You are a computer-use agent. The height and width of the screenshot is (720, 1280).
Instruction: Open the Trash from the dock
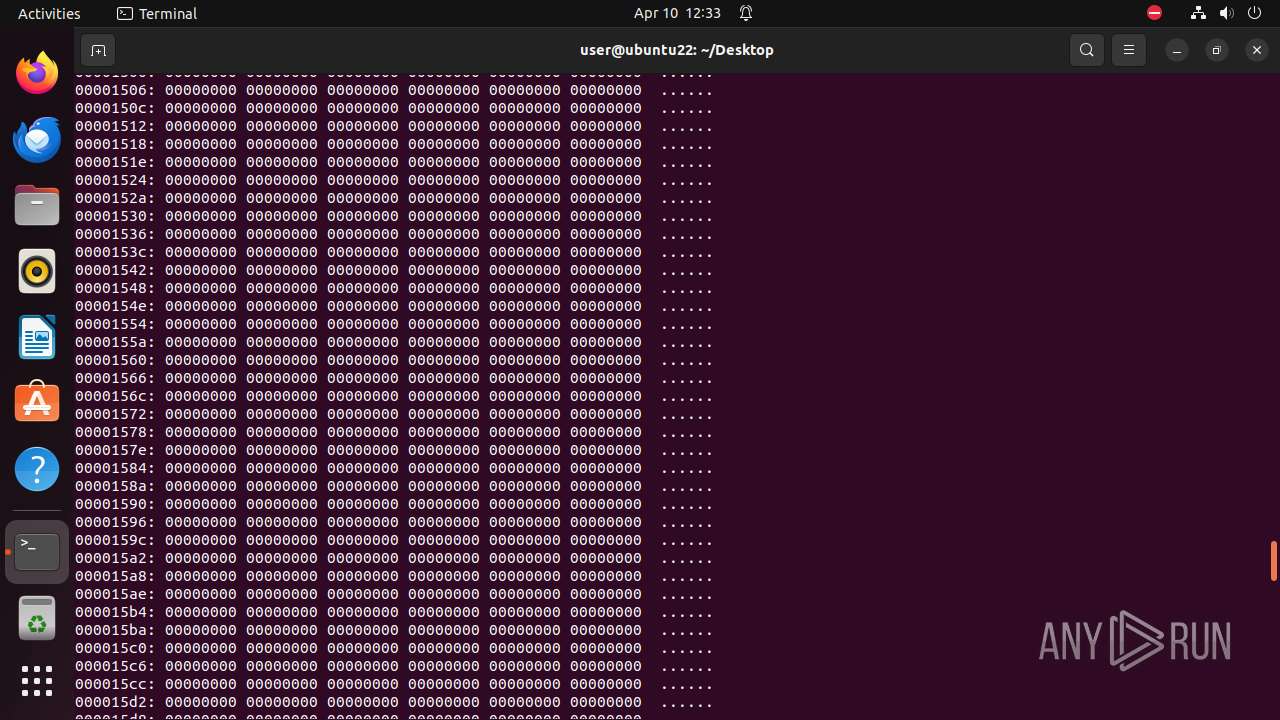(x=37, y=618)
